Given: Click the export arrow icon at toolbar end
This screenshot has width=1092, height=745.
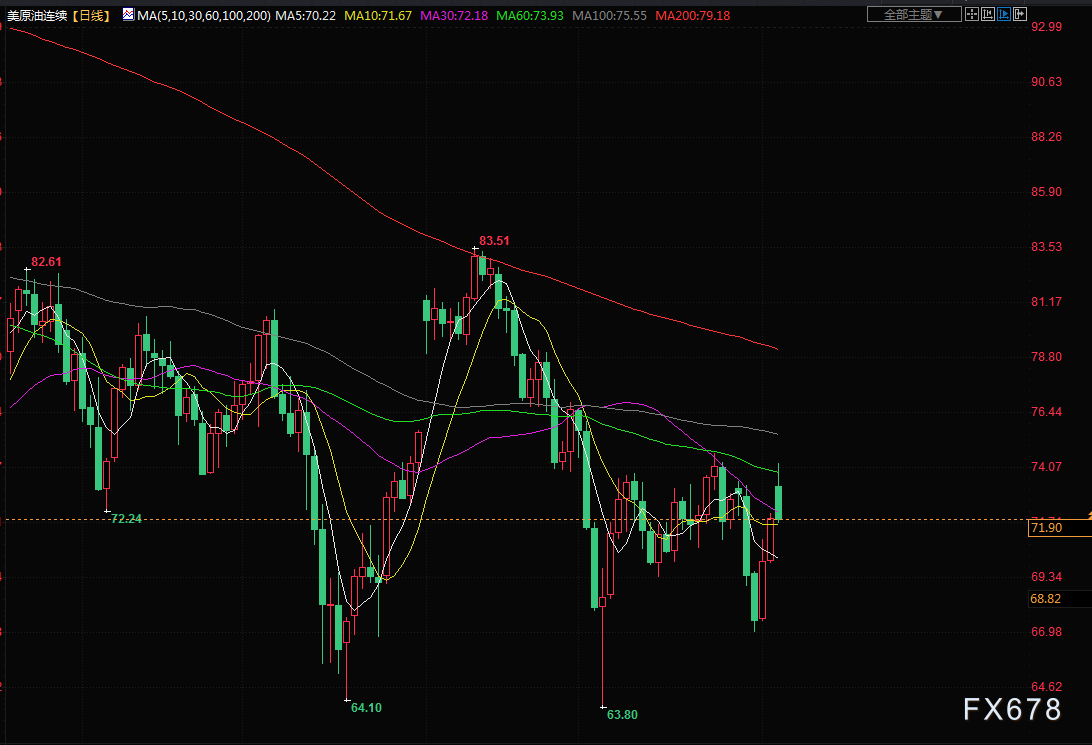Looking at the screenshot, I should (x=1020, y=14).
